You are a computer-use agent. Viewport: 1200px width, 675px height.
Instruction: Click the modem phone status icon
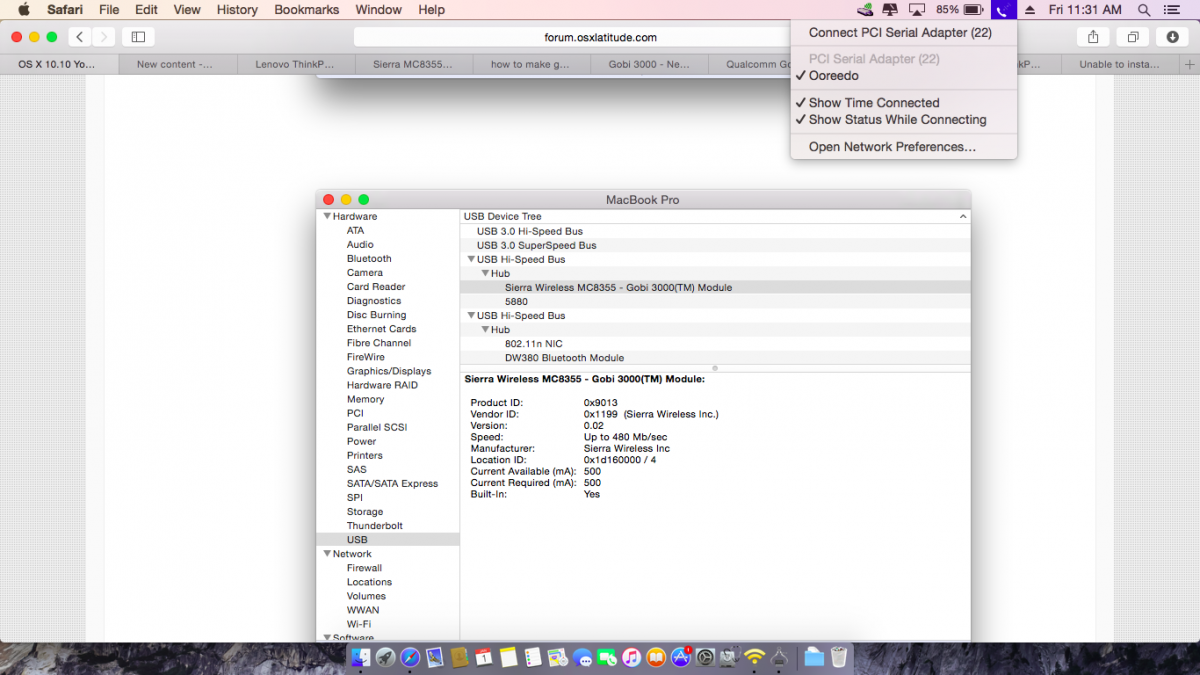click(1002, 10)
